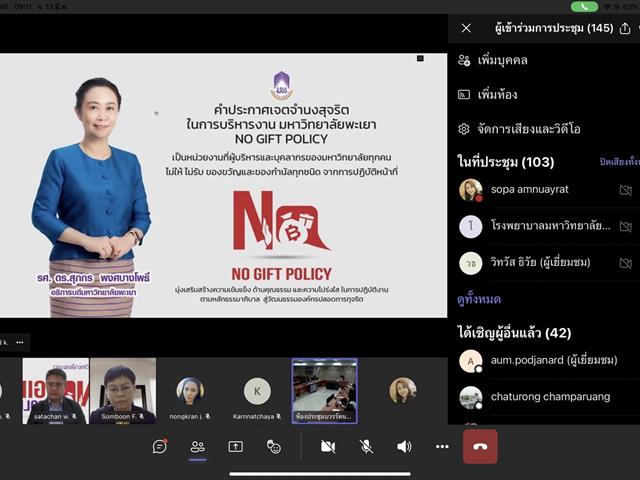The height and width of the screenshot is (480, 640).
Task: Hang up with the red end call button
Action: click(x=480, y=447)
